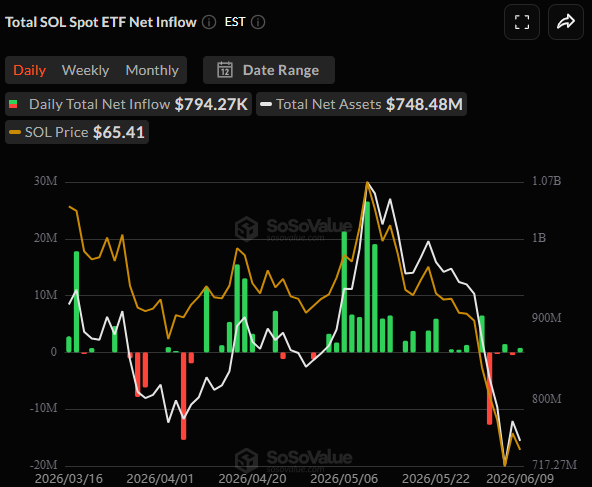Screen dimensions: 592x487
Task: Click the 2026/05/06 x-axis date label
Action: [344, 479]
